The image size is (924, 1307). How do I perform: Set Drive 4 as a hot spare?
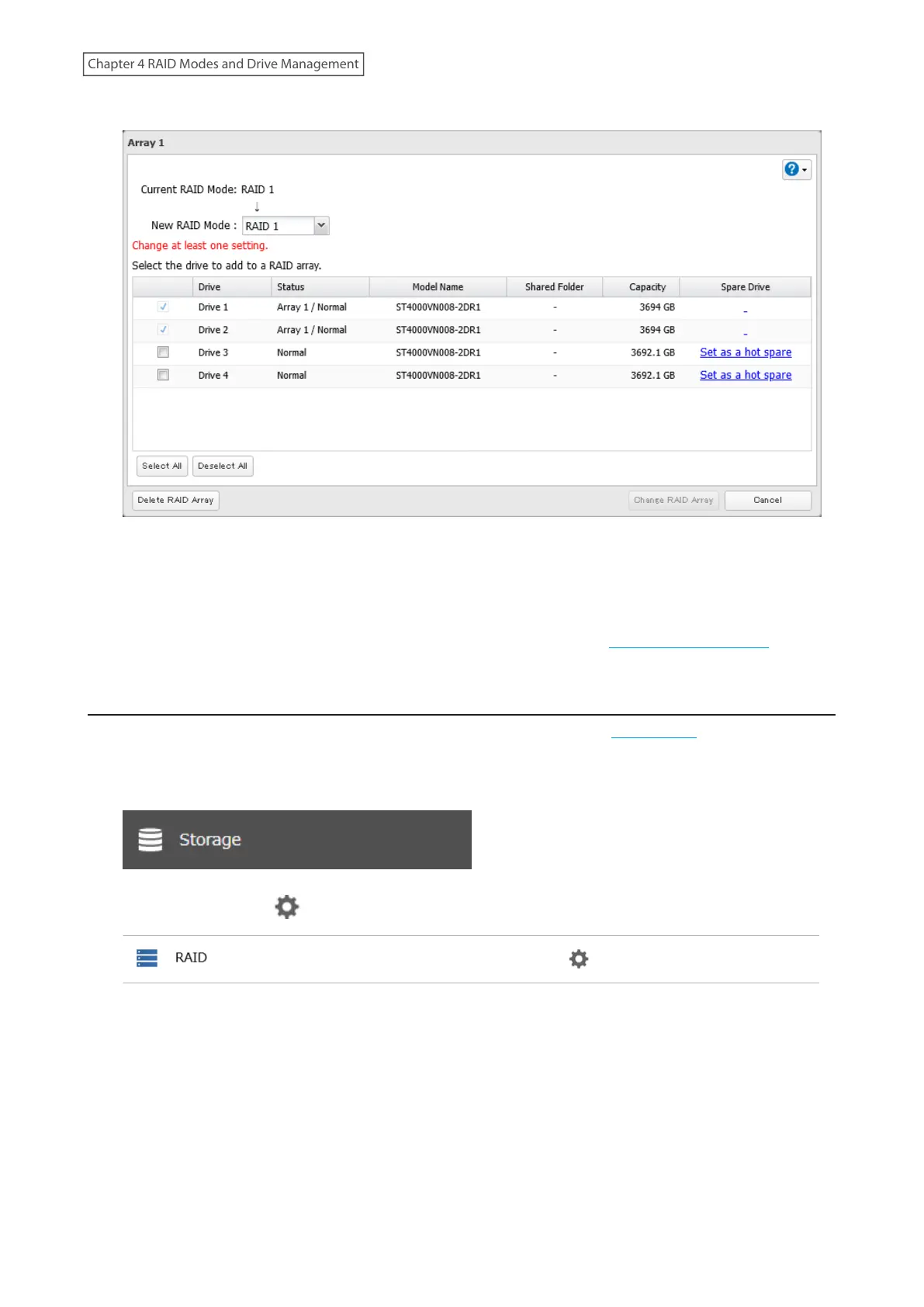[746, 375]
